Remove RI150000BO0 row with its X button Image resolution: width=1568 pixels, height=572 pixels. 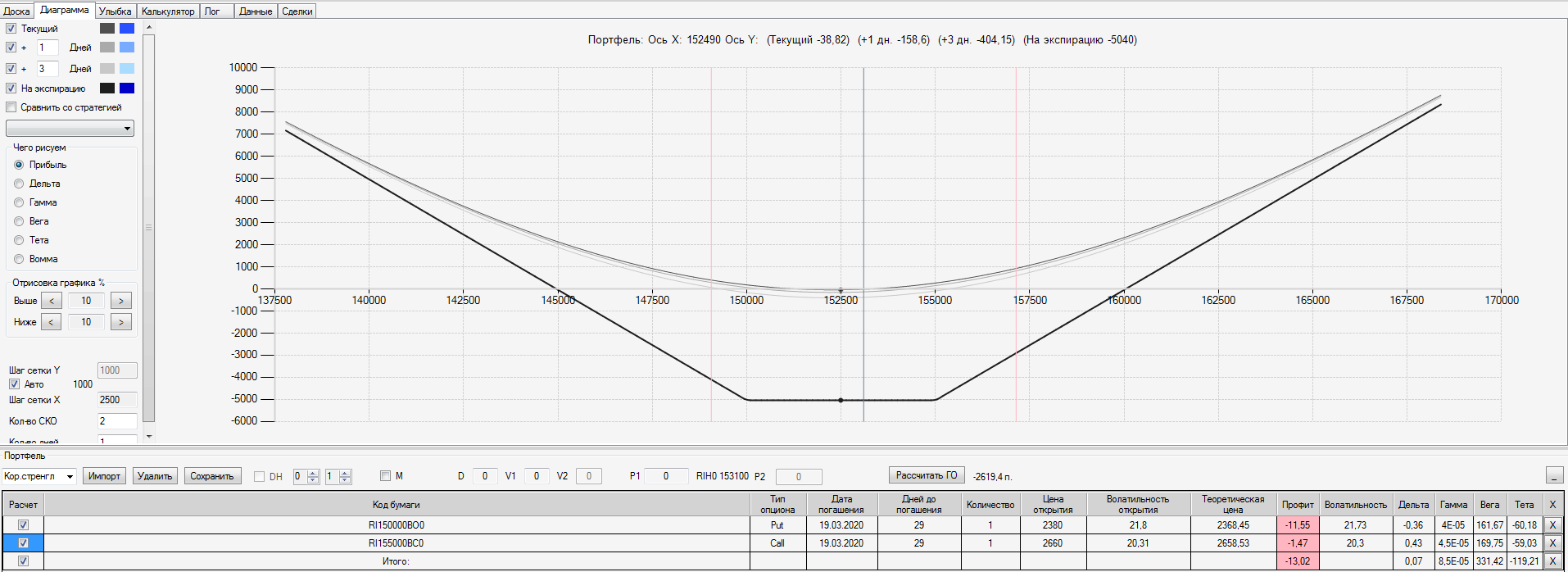(x=1552, y=525)
